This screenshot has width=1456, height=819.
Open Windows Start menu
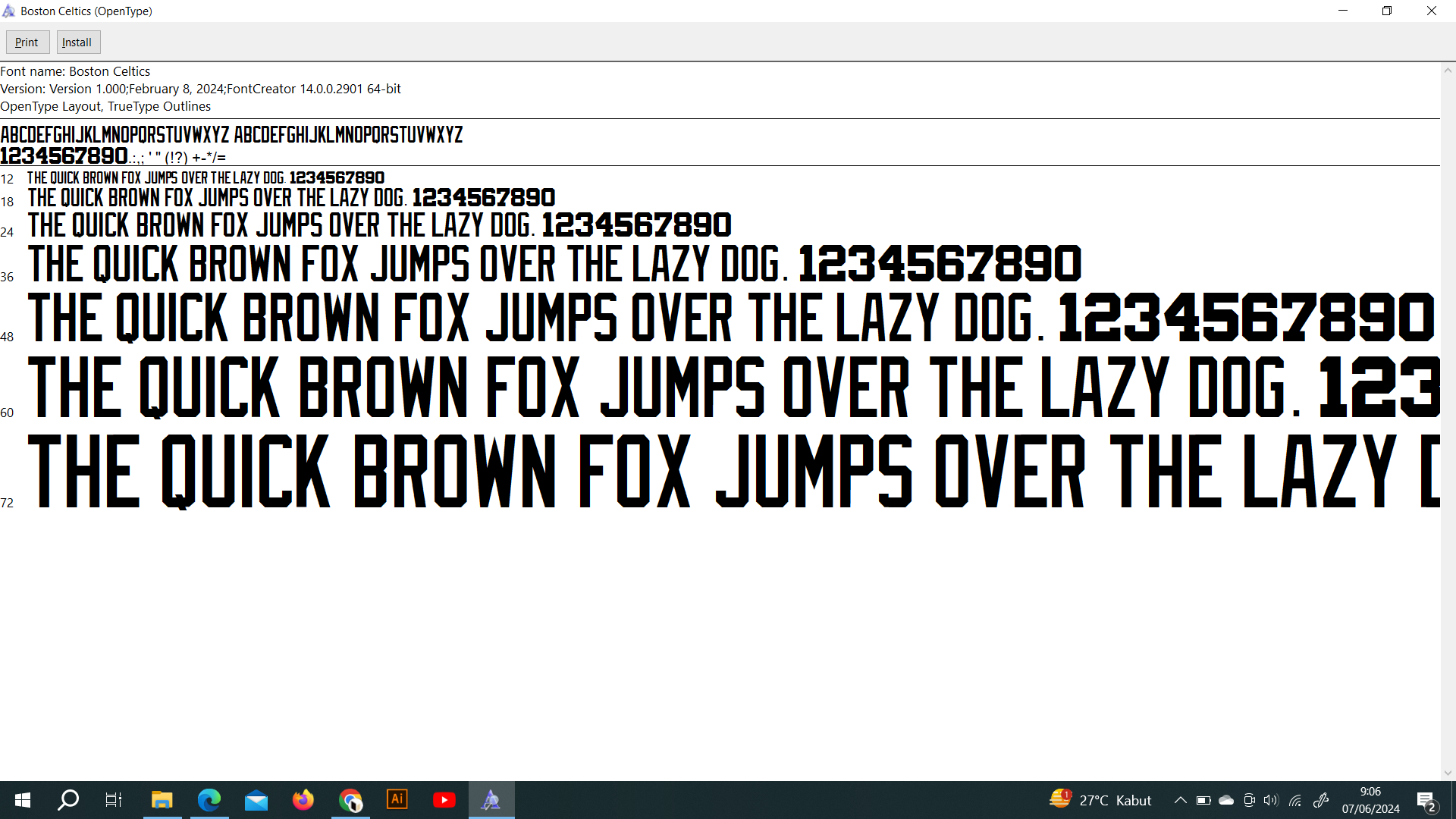[23, 800]
